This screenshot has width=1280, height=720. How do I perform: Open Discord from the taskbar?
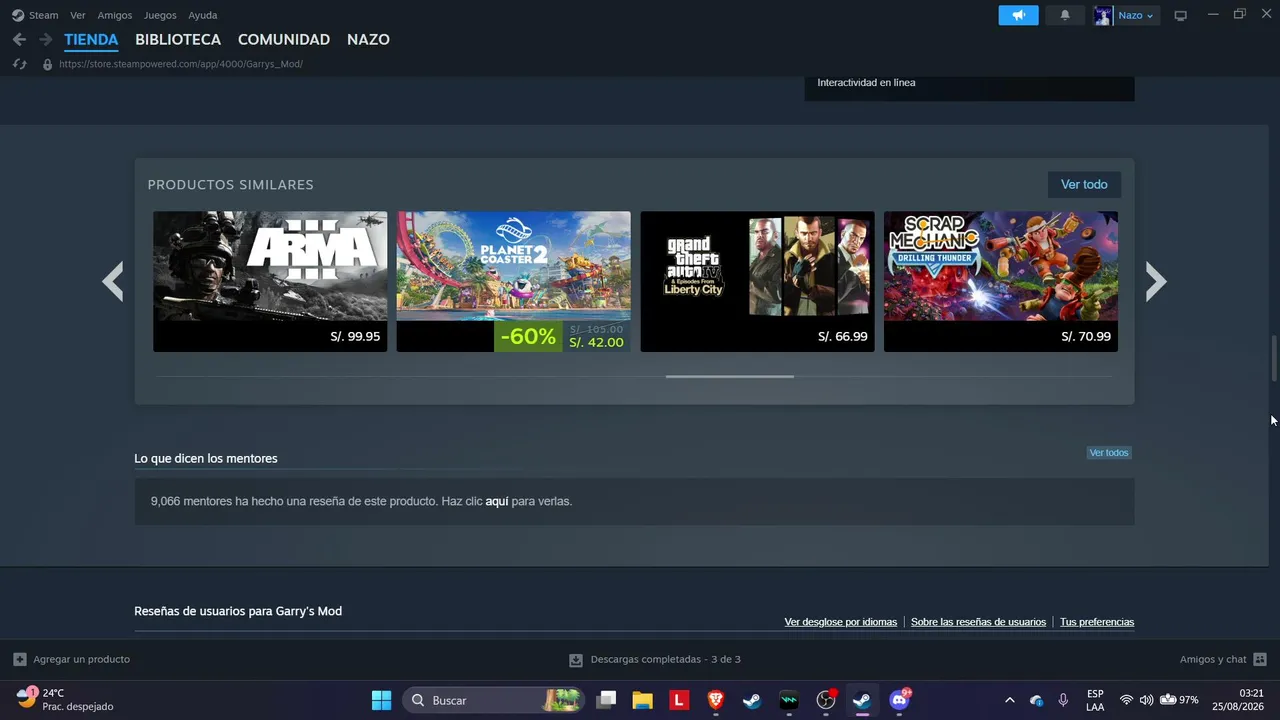pos(900,700)
